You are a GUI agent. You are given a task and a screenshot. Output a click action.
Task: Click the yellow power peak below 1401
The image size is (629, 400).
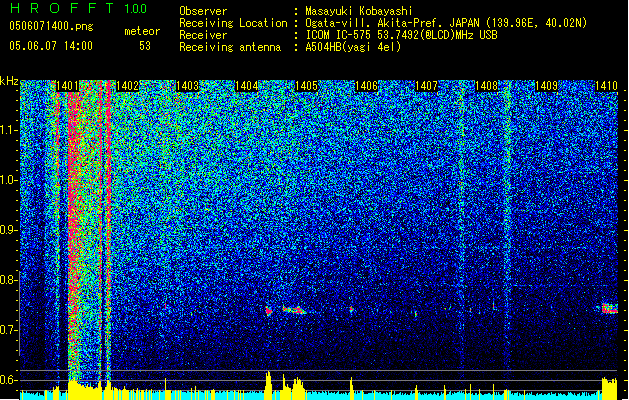[x=74, y=388]
